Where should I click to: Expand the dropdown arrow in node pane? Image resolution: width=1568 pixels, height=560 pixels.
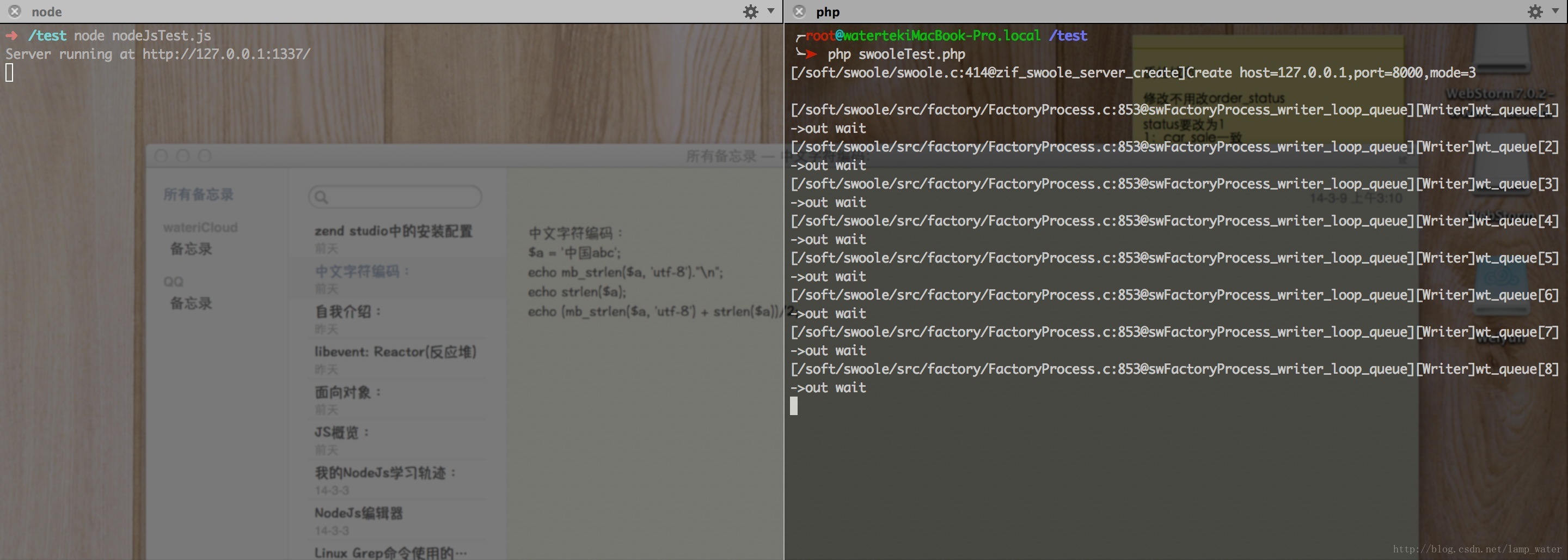coord(770,11)
